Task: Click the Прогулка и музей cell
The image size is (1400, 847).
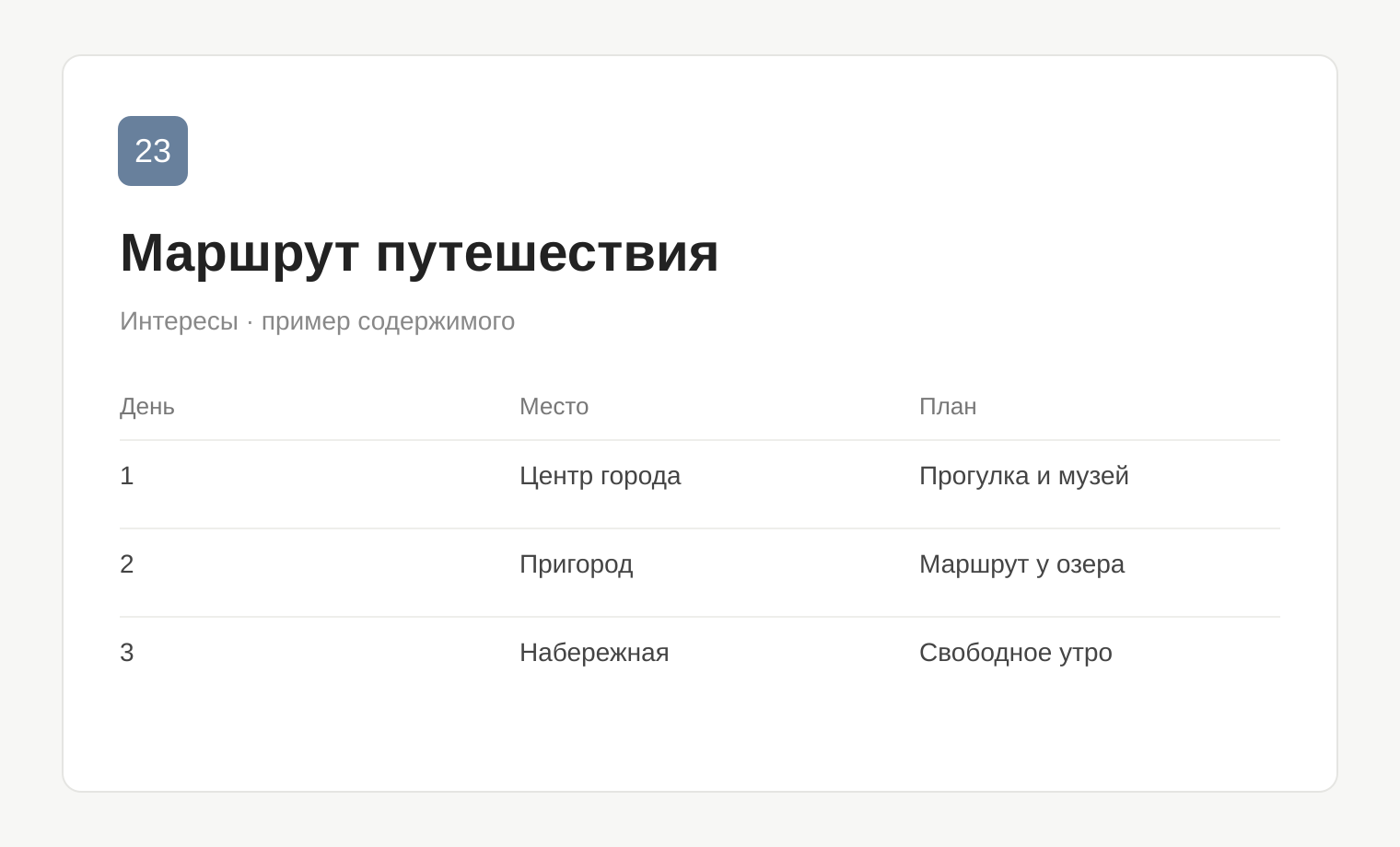Action: [1023, 476]
